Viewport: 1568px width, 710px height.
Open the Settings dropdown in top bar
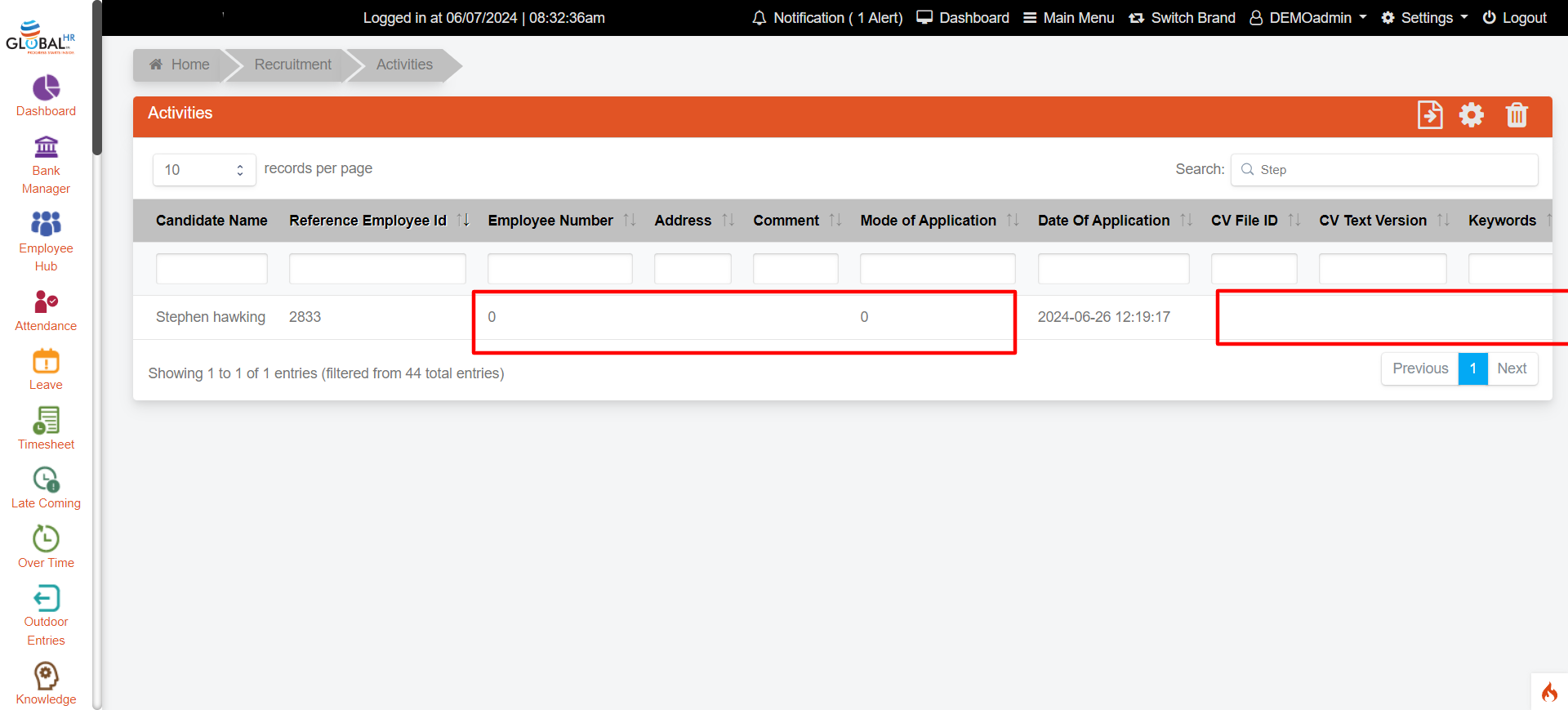[x=1425, y=18]
